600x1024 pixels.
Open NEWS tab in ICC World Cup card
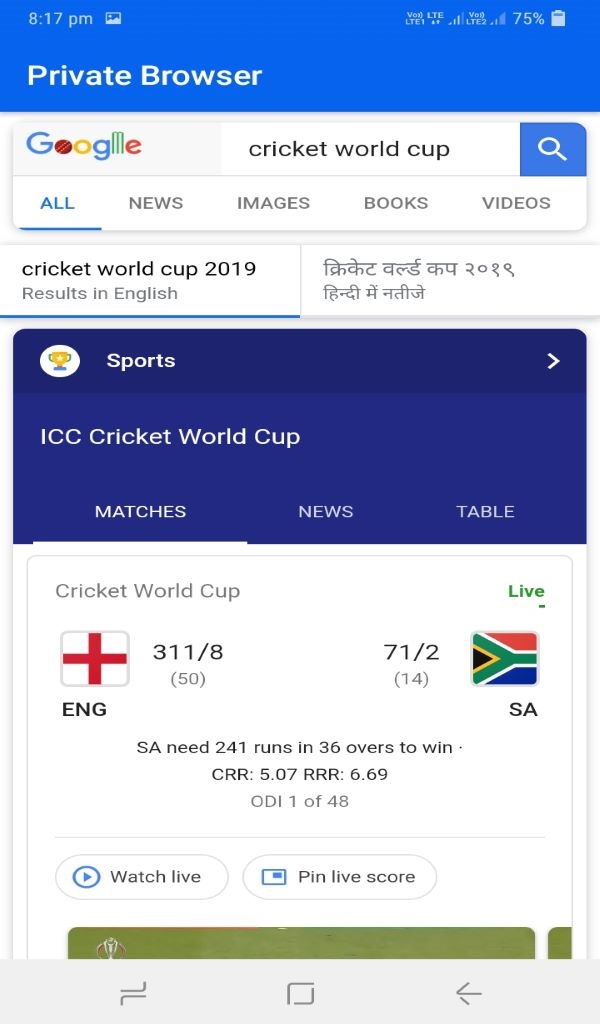(326, 511)
